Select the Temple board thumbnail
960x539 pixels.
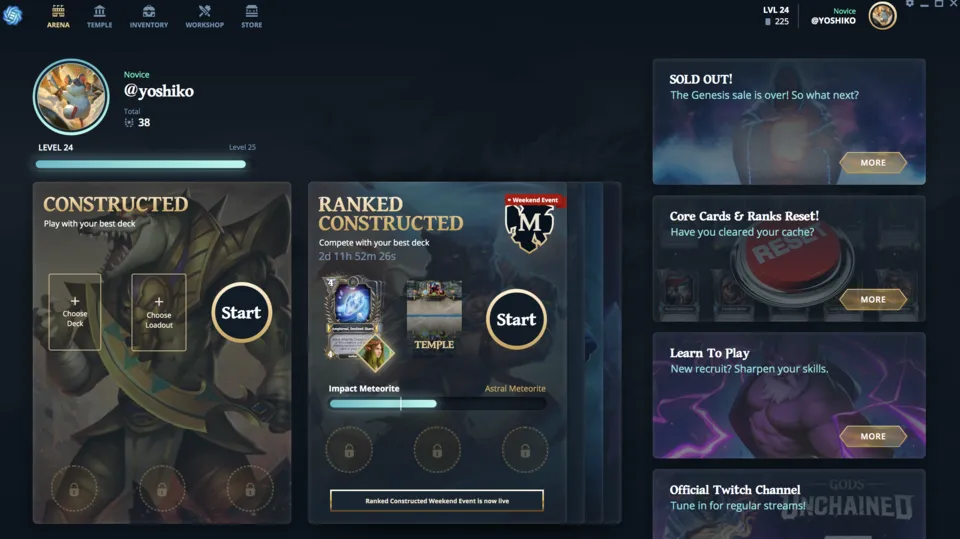tap(434, 317)
